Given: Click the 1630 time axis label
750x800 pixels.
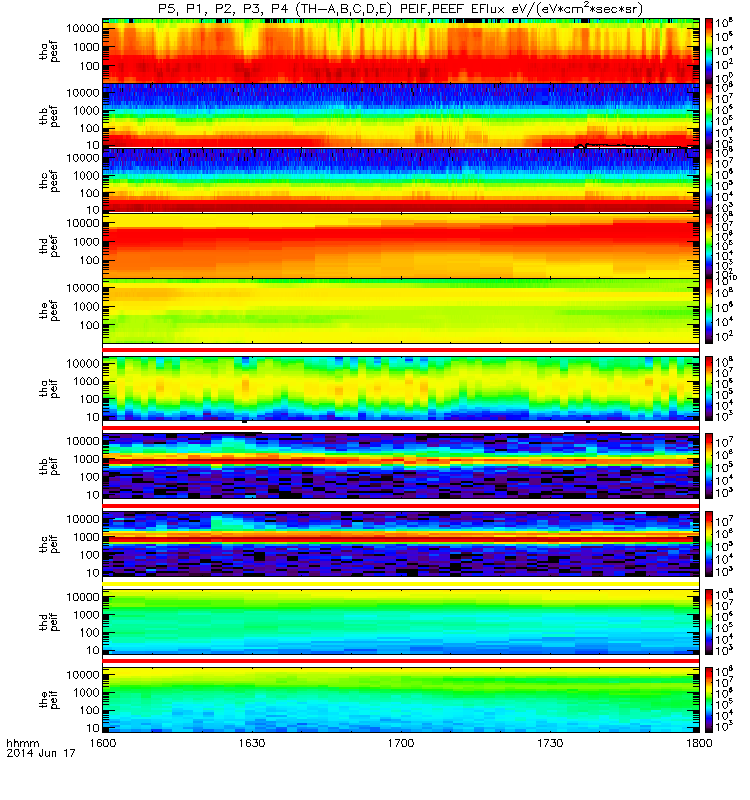Looking at the screenshot, I should [252, 743].
